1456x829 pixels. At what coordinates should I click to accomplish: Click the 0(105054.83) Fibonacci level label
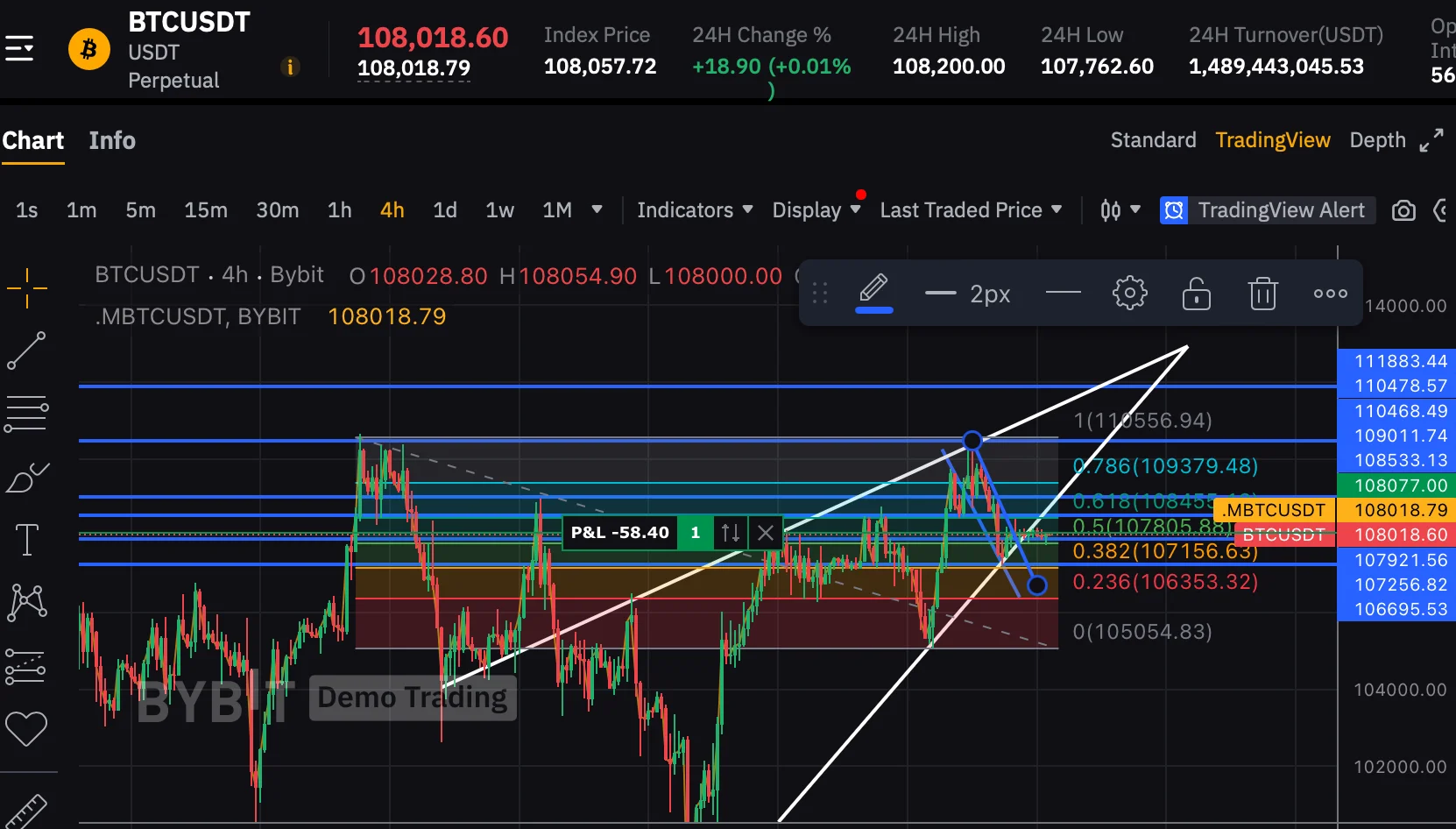[1142, 632]
